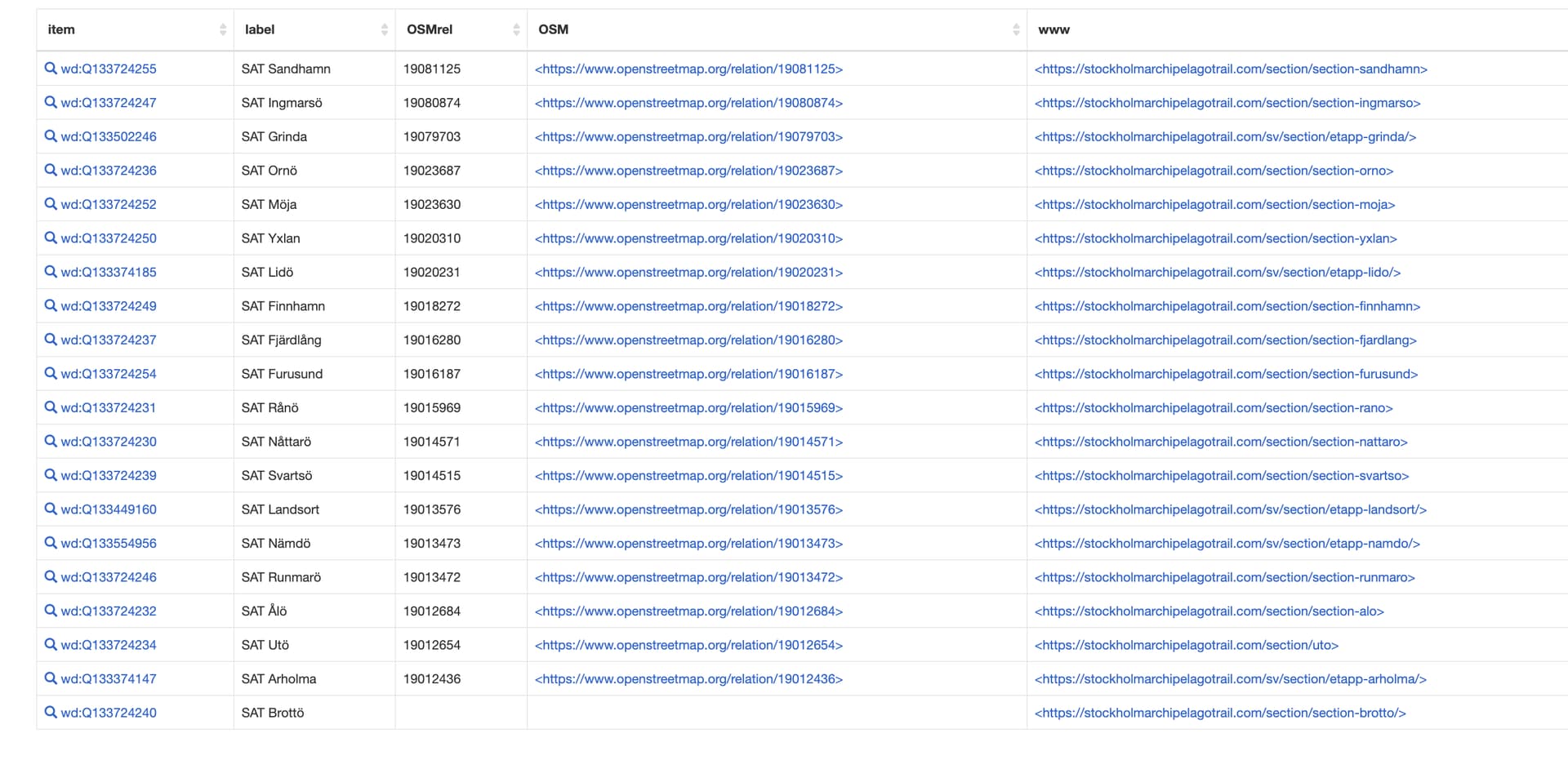The height and width of the screenshot is (769, 1568).
Task: Open OpenStreetMap relation 19016280 link
Action: click(x=688, y=340)
